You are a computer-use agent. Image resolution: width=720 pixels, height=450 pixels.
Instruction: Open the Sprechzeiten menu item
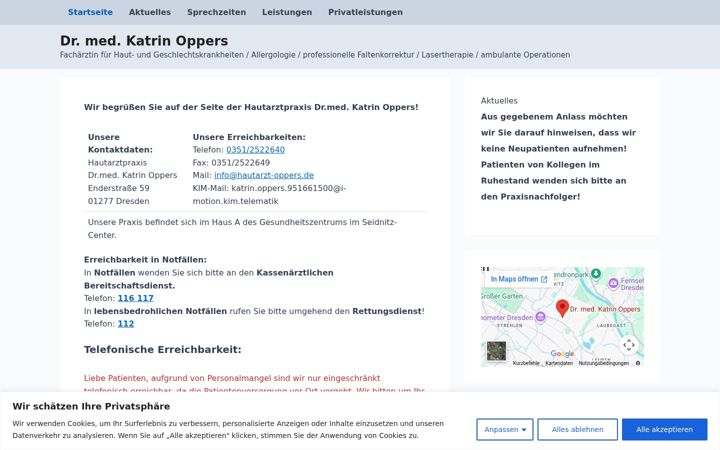coord(216,12)
